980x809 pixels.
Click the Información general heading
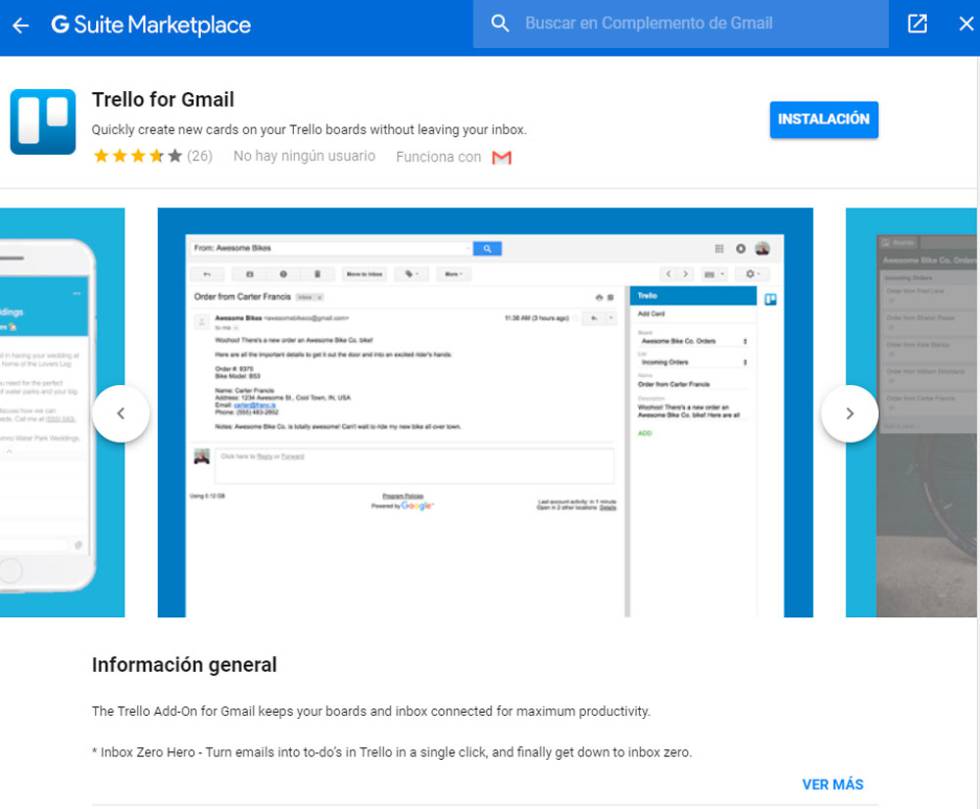click(184, 665)
